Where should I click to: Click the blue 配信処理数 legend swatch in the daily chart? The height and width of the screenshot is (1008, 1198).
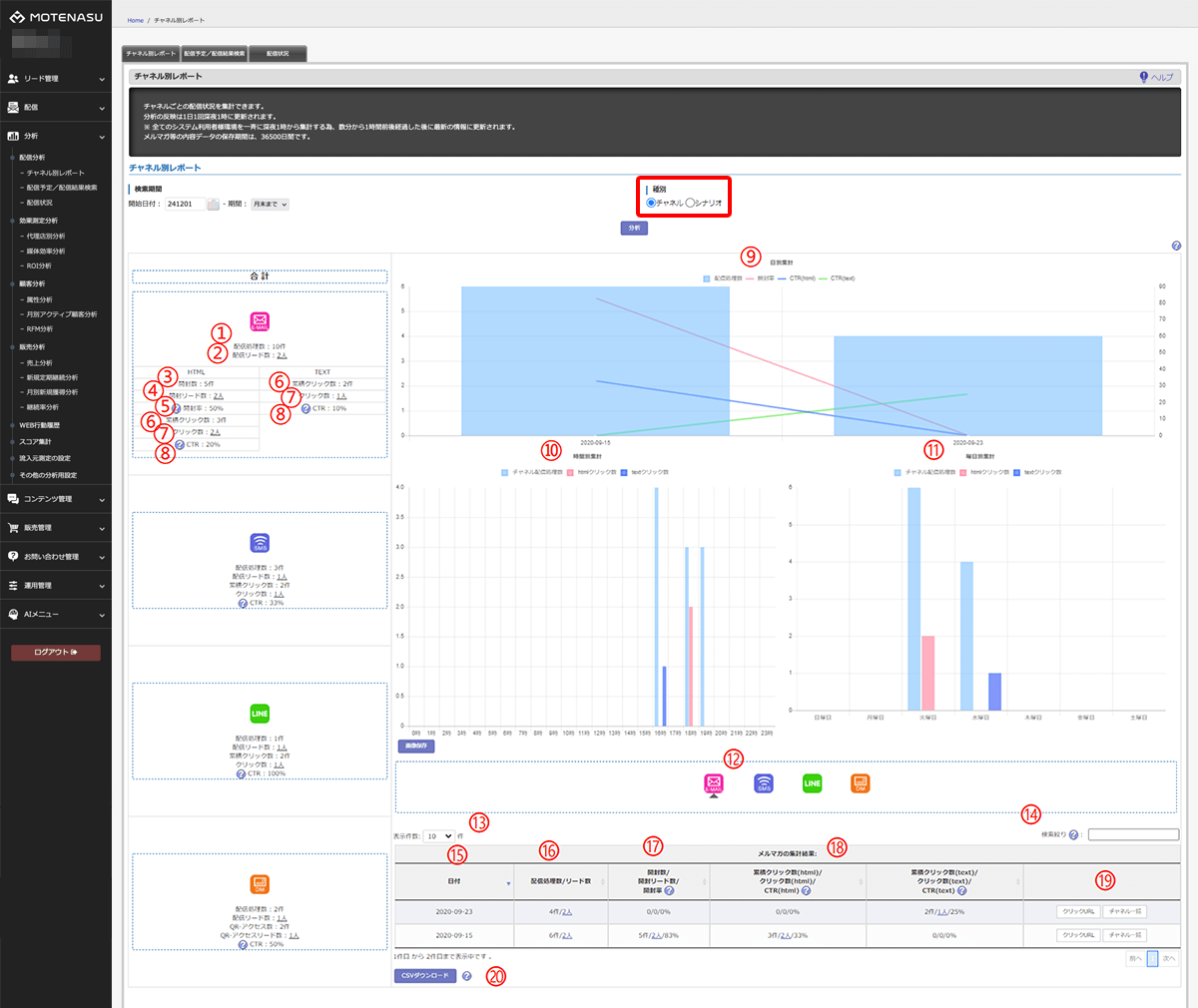708,278
